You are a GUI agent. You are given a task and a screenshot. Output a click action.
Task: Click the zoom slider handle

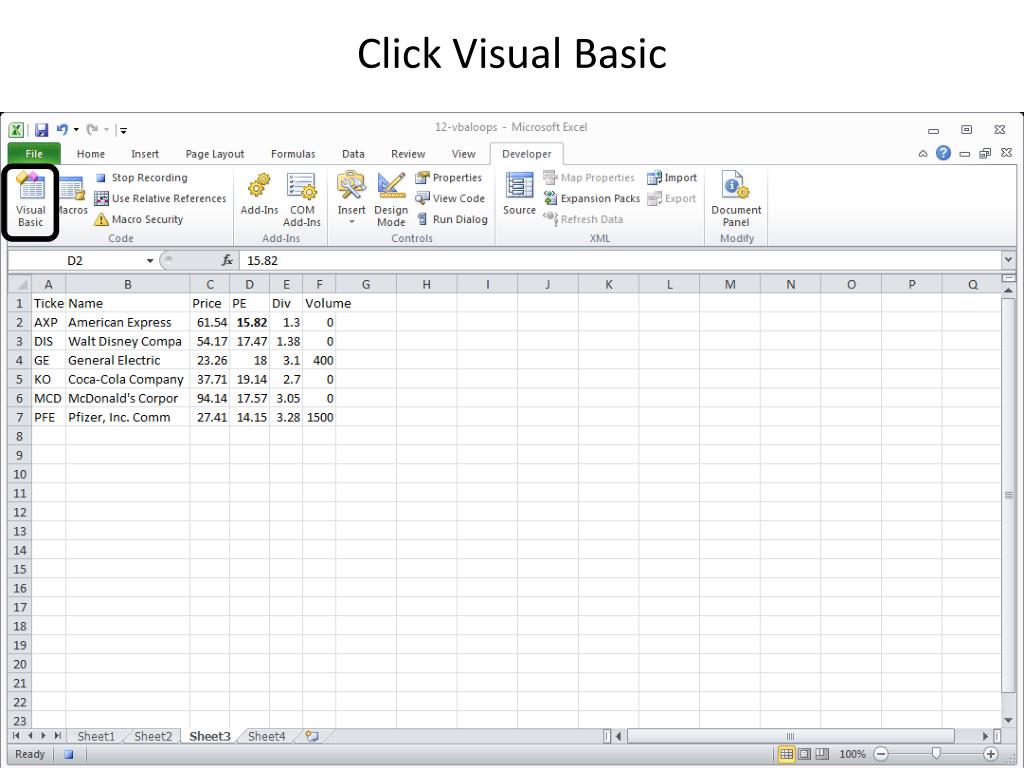tap(936, 754)
